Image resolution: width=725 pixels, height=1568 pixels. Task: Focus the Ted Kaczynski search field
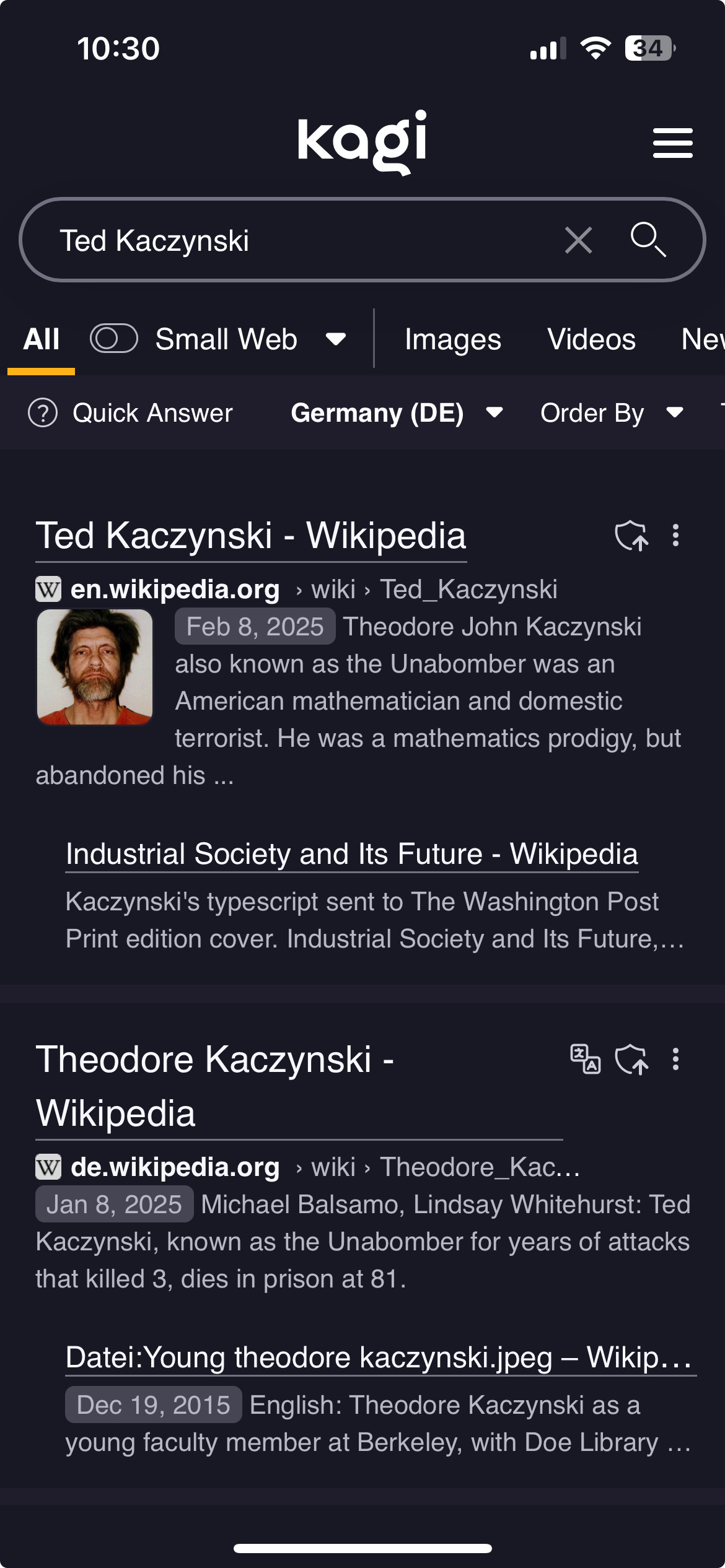[297, 240]
